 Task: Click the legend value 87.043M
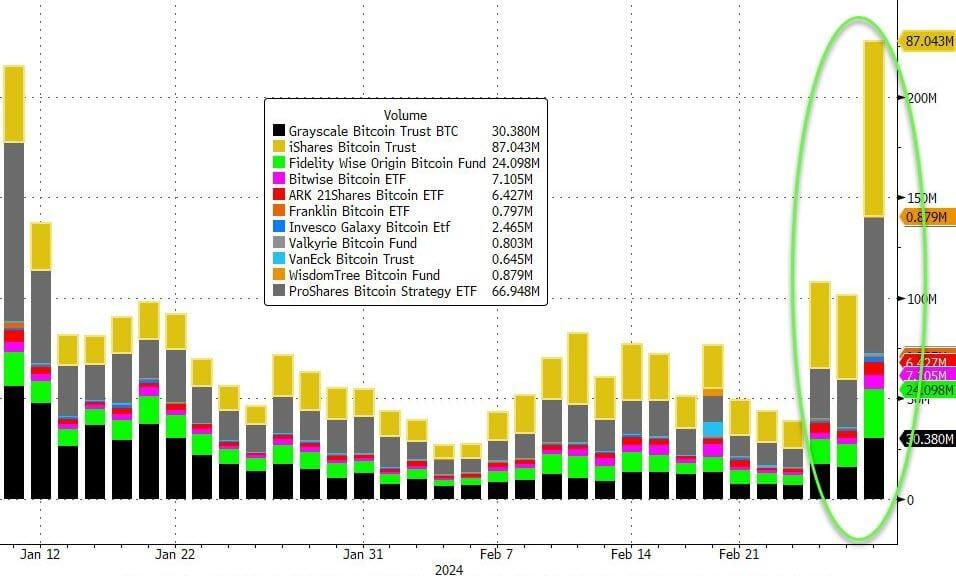tap(516, 147)
